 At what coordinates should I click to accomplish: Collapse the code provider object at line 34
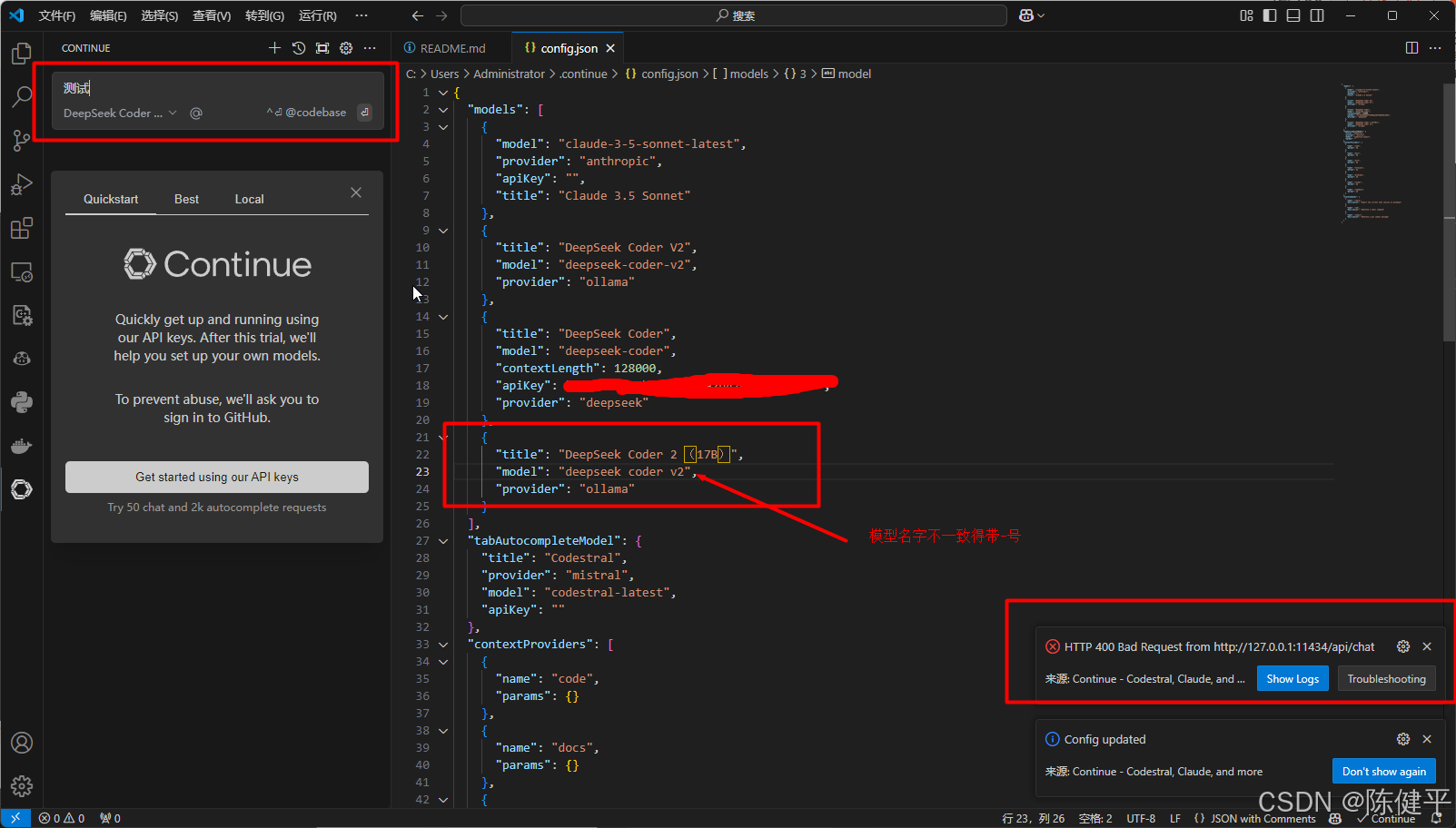coord(443,662)
